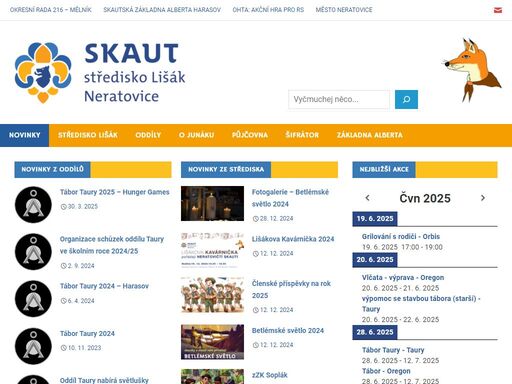Open Betlémské světlo candle photo thumbnail
This screenshot has width=512, height=384.
pos(212,203)
